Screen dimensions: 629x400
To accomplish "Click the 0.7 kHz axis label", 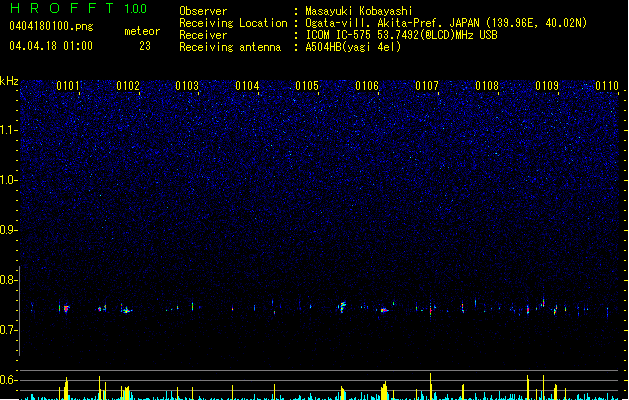I will [8, 330].
